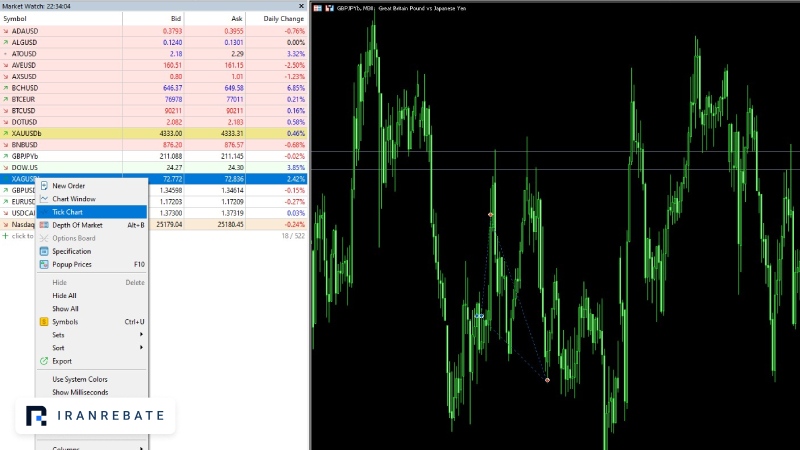The height and width of the screenshot is (450, 800).
Task: Click the Popup Prices icon
Action: [x=44, y=264]
